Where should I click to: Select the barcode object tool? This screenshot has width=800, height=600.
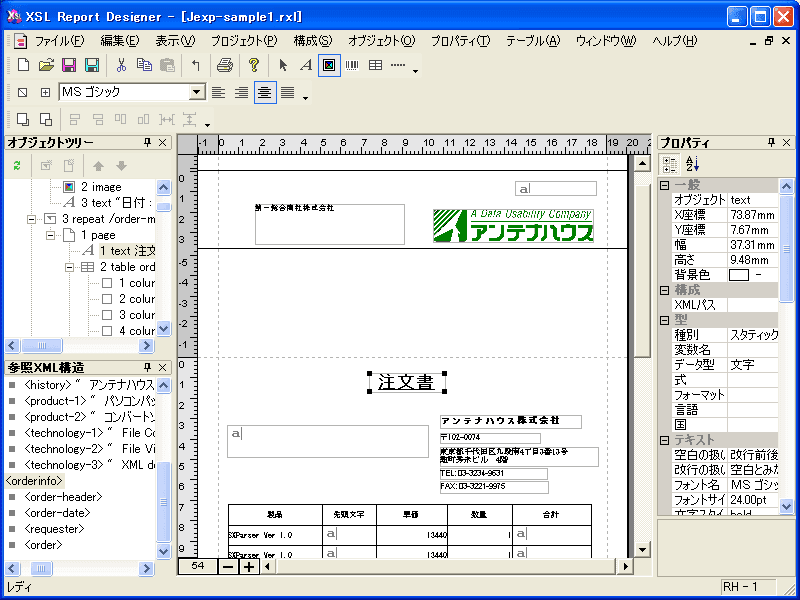pyautogui.click(x=352, y=65)
